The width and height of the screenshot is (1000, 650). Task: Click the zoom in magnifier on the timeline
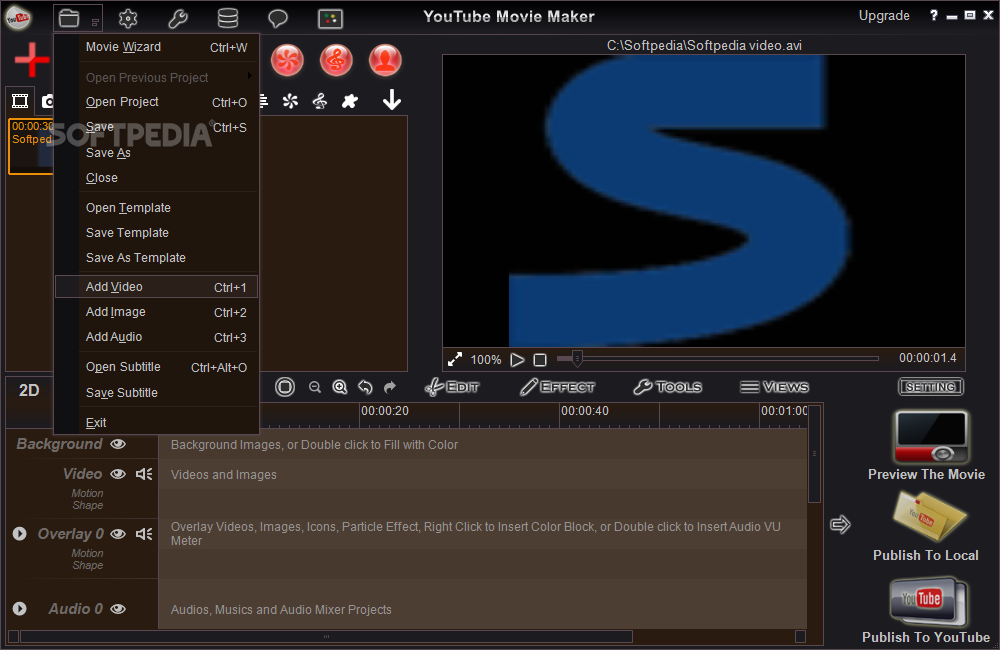[x=340, y=387]
